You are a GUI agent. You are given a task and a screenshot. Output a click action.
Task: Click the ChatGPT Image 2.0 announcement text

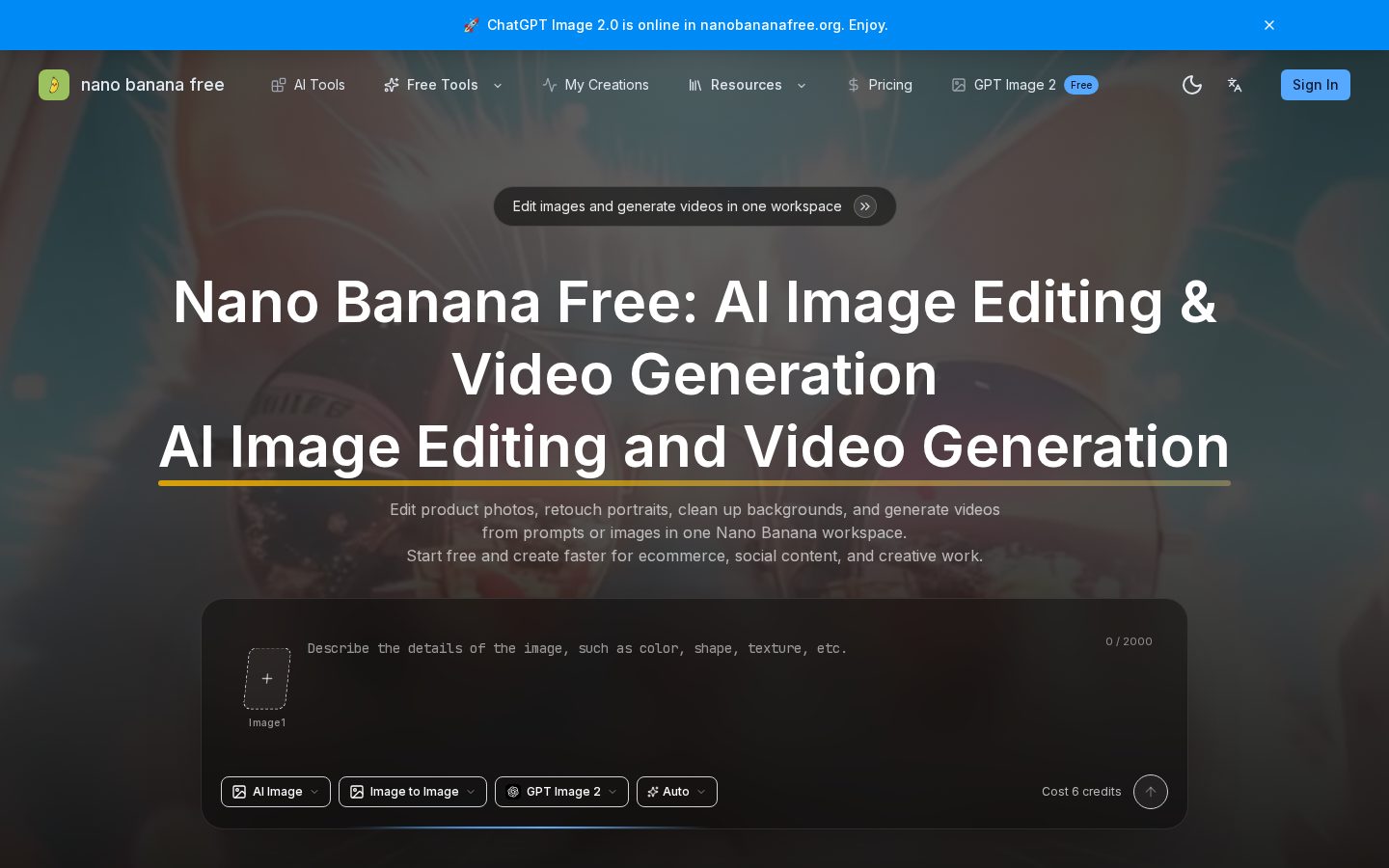point(687,25)
